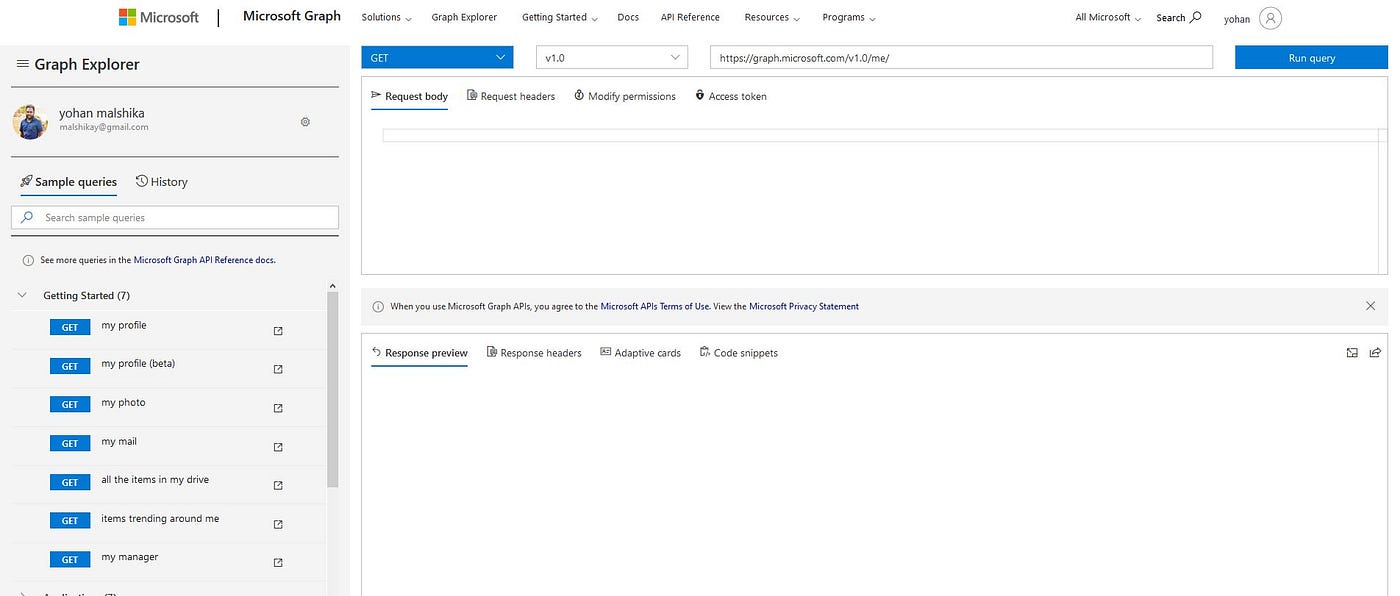Open the Microsoft Privacy Statement link
Image resolution: width=1400 pixels, height=596 pixels.
(x=804, y=307)
